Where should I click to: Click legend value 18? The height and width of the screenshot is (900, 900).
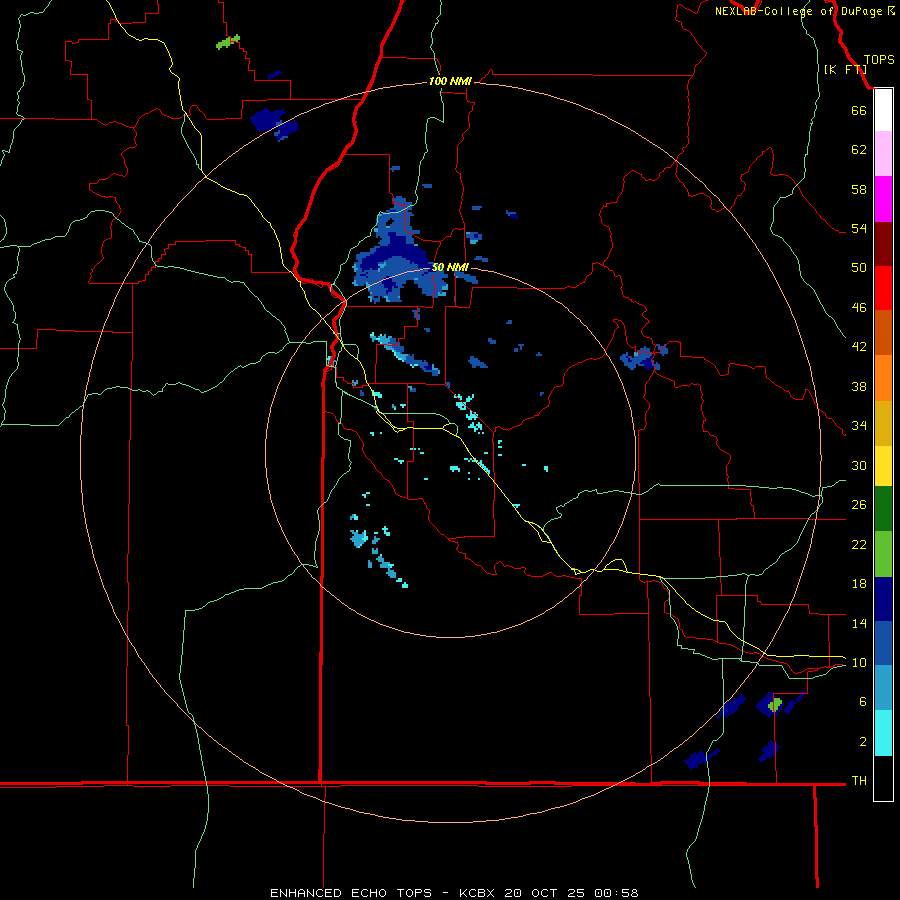[x=859, y=584]
